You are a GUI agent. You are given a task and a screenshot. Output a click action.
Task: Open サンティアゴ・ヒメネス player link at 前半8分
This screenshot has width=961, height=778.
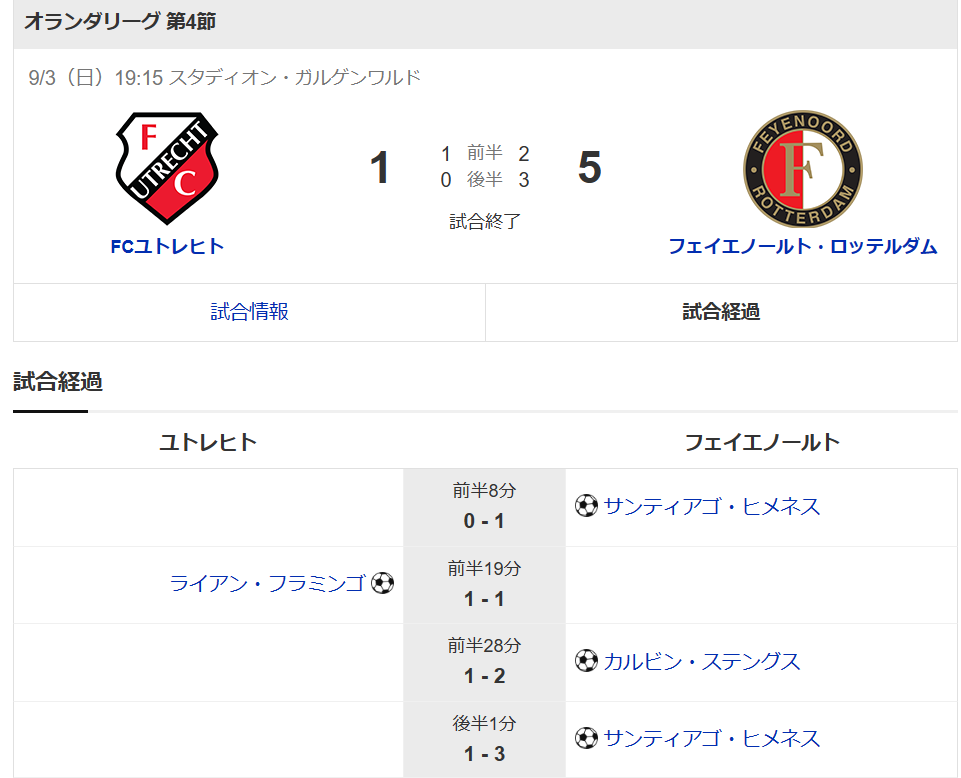pyautogui.click(x=712, y=506)
